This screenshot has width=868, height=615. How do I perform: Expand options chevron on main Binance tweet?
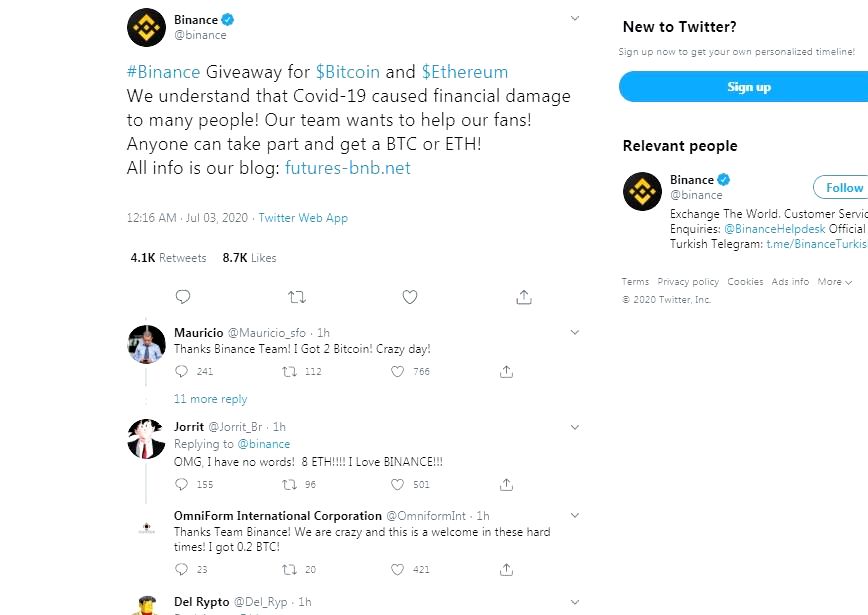(x=575, y=18)
